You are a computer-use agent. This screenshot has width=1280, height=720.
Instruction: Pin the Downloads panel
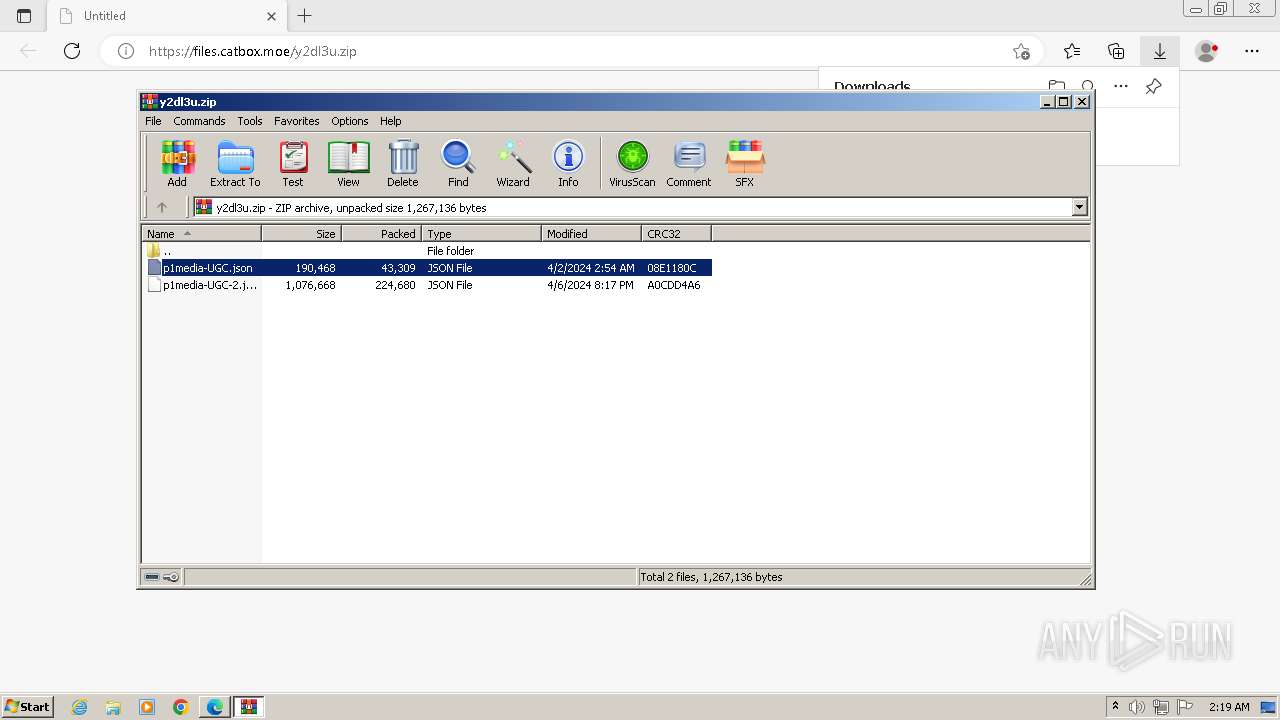(1153, 86)
